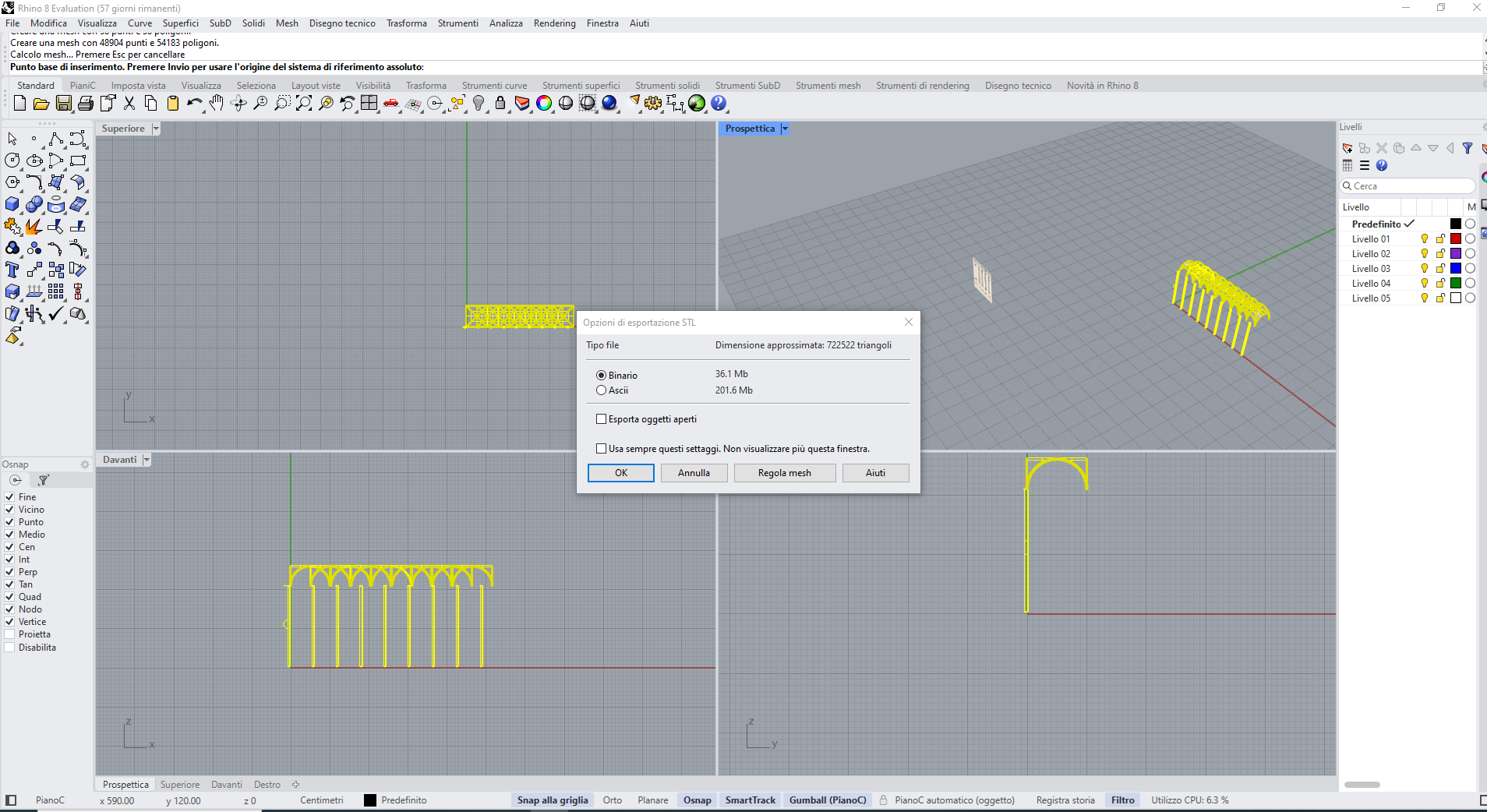
Task: Click the Circle drawing tool
Action: click(x=12, y=161)
